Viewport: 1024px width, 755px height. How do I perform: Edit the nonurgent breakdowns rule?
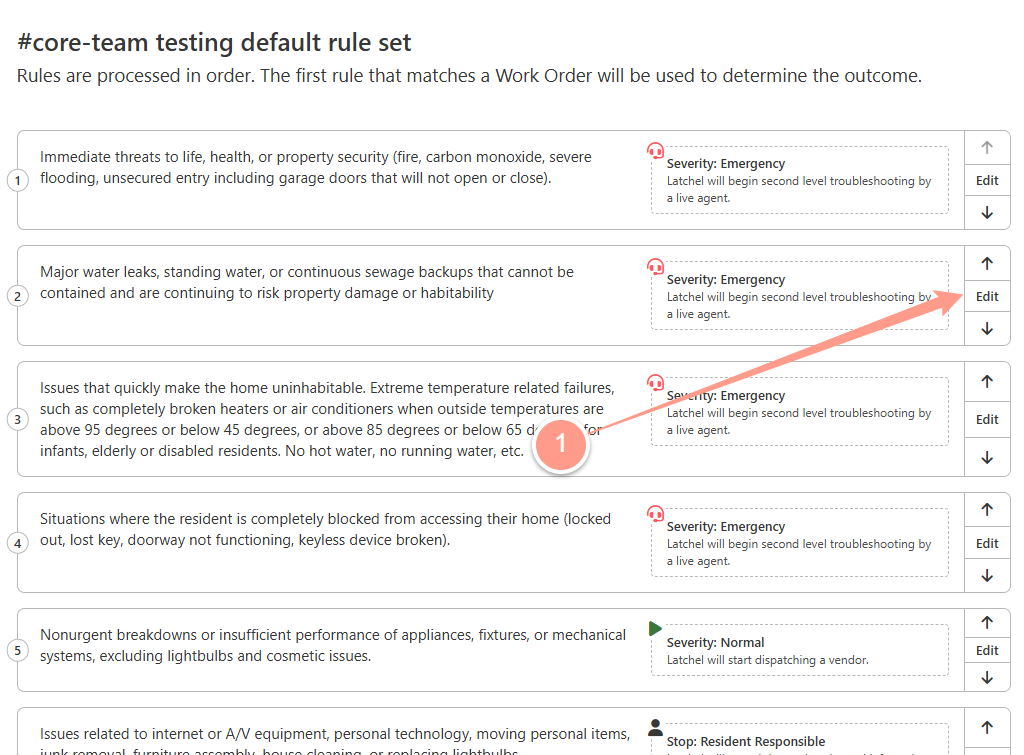(987, 651)
